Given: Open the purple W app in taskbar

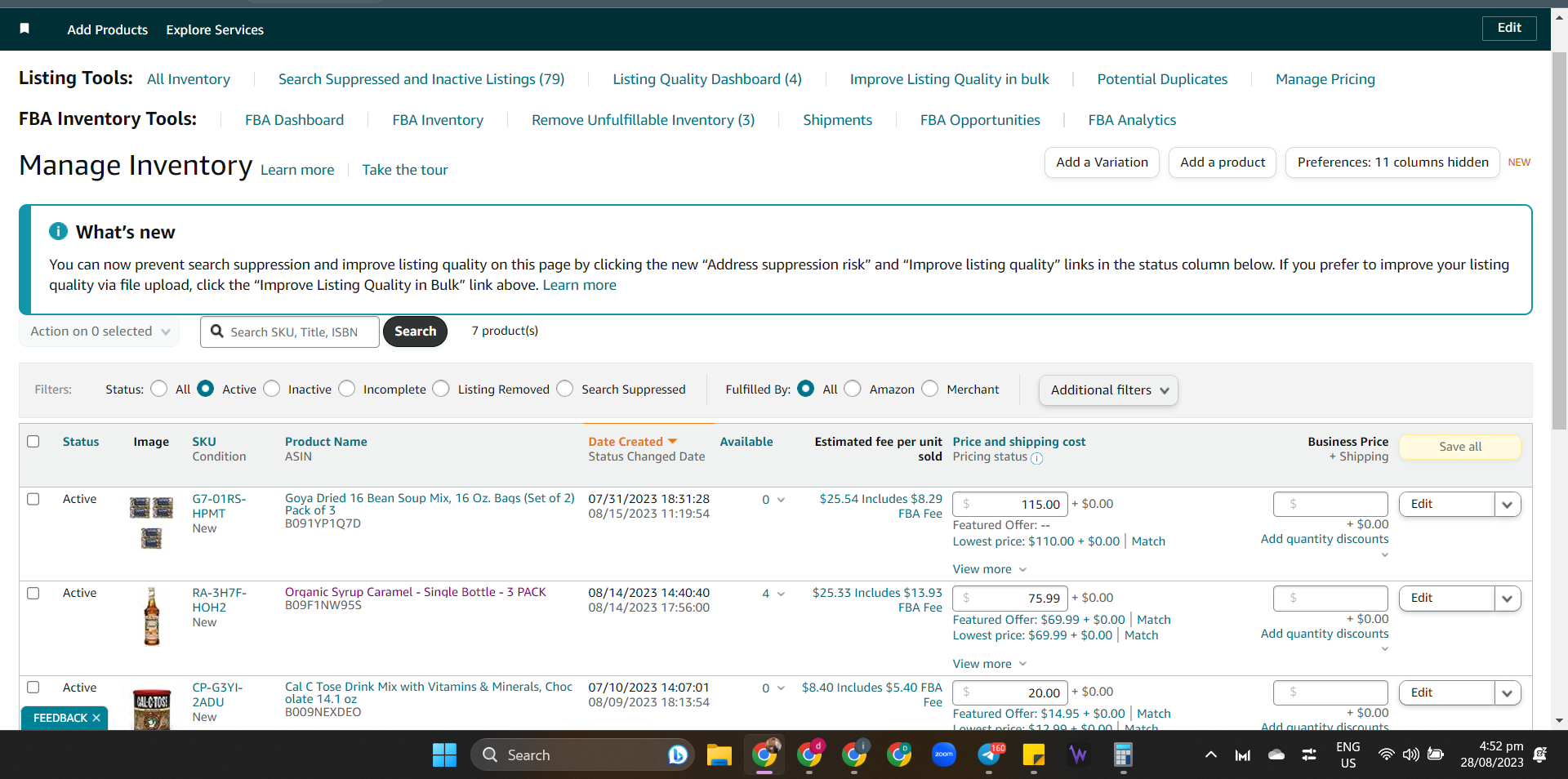Looking at the screenshot, I should pyautogui.click(x=1078, y=755).
